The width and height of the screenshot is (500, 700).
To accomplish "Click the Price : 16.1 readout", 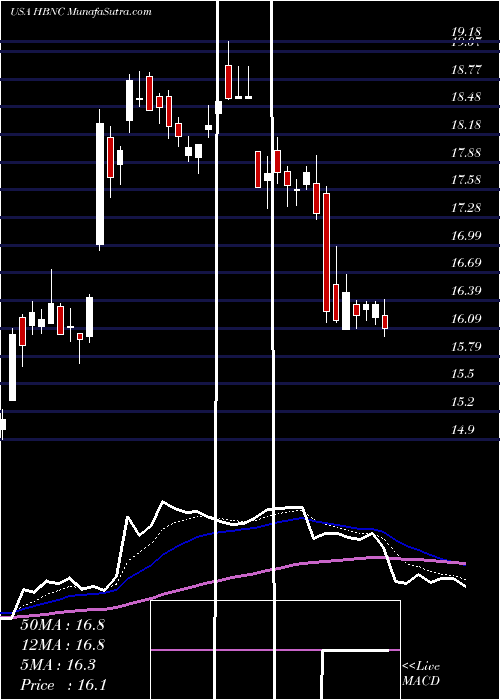I will pos(63,684).
